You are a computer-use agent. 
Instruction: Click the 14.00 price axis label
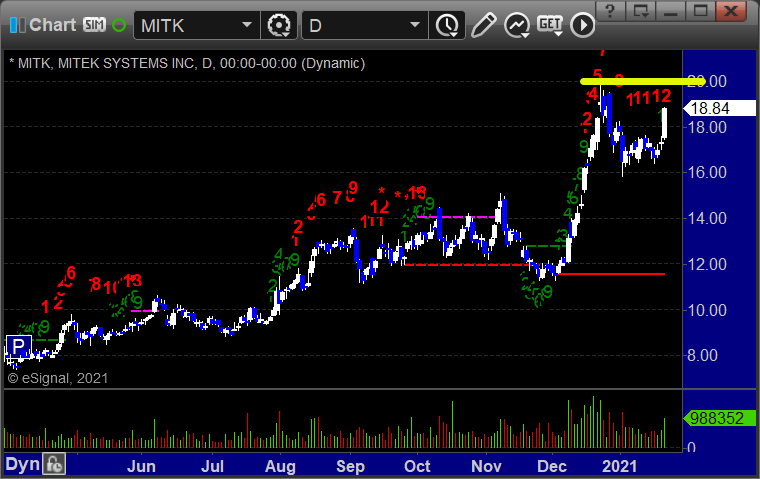(707, 219)
